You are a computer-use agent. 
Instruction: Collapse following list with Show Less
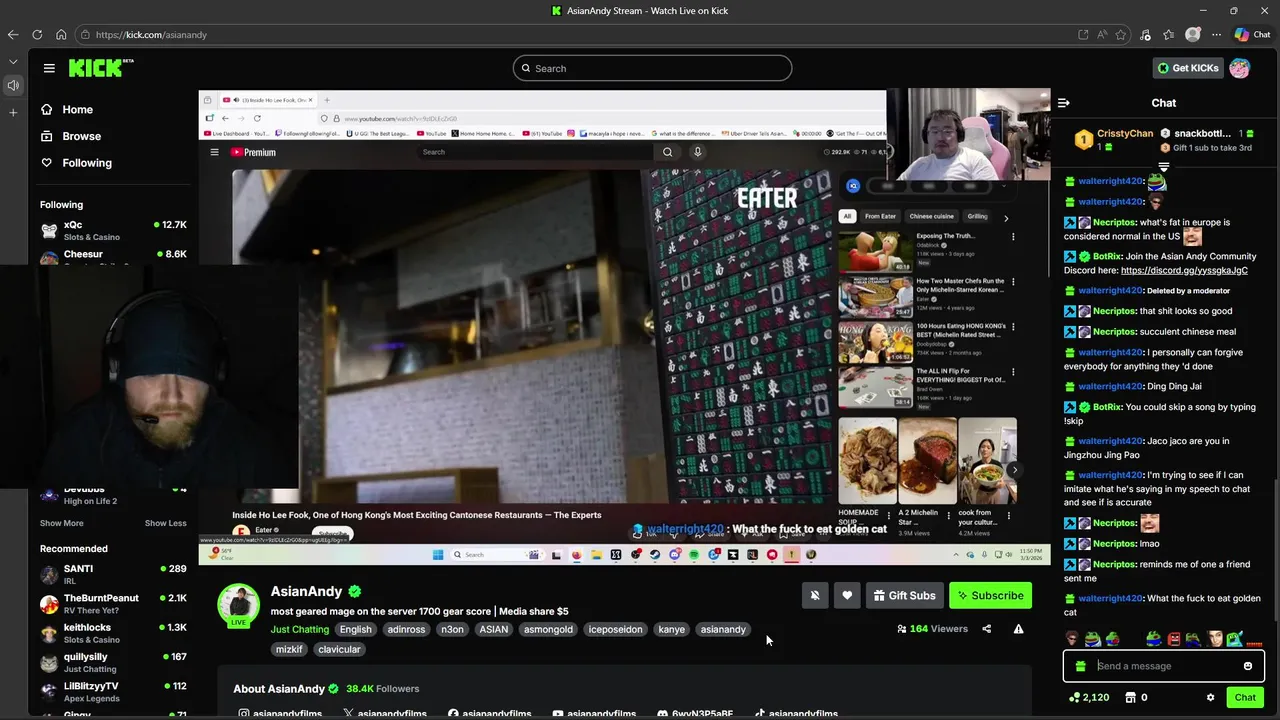pyautogui.click(x=165, y=523)
